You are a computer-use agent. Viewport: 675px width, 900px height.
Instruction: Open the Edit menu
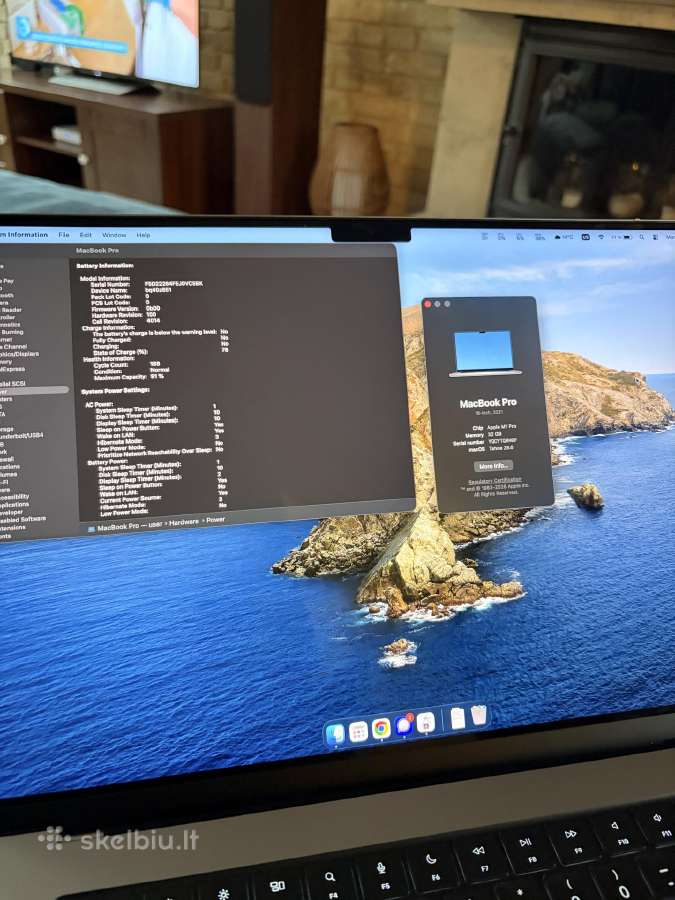86,235
